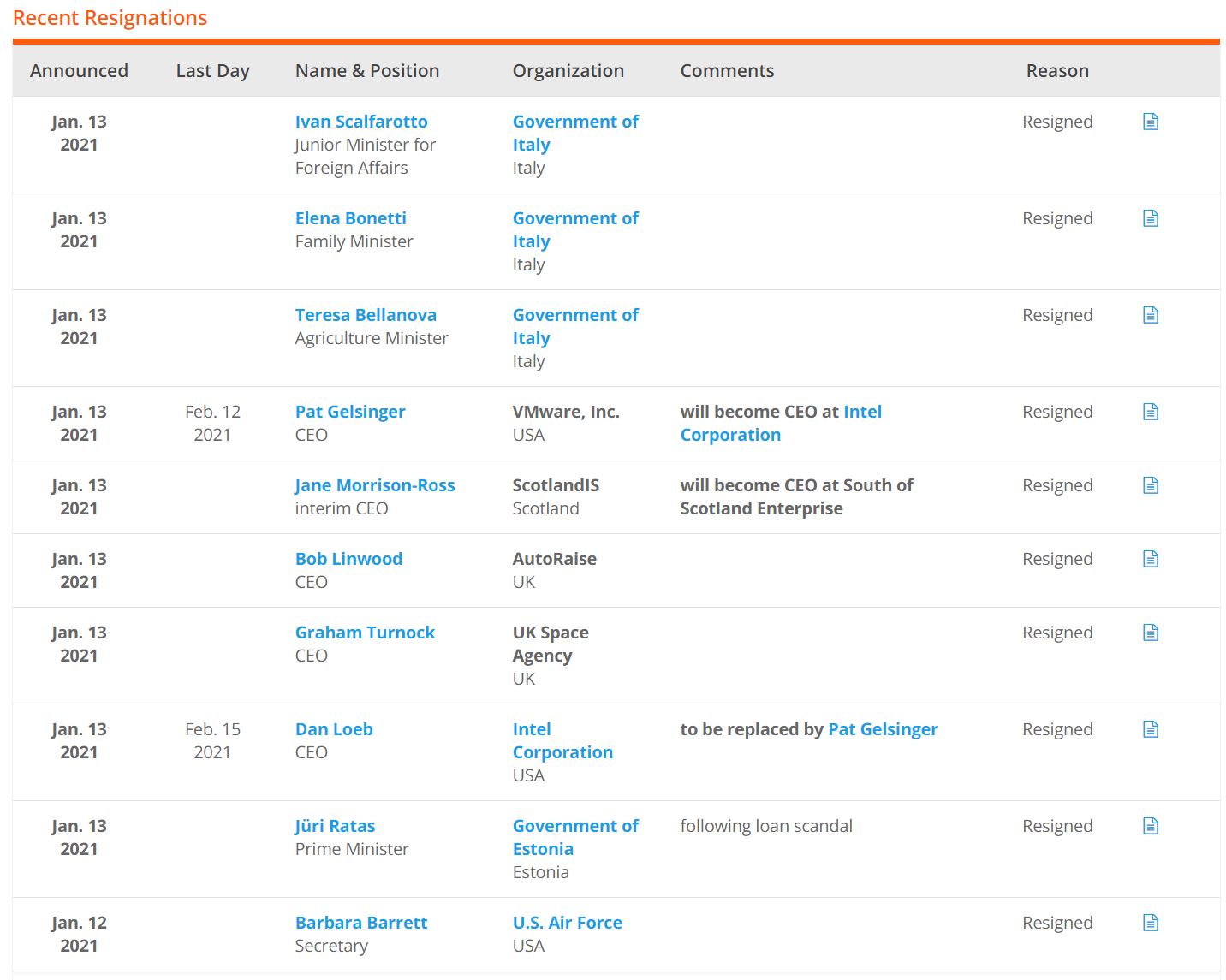Select 'Prime Minister' position text
Image resolution: width=1226 pixels, height=980 pixels.
tap(352, 849)
